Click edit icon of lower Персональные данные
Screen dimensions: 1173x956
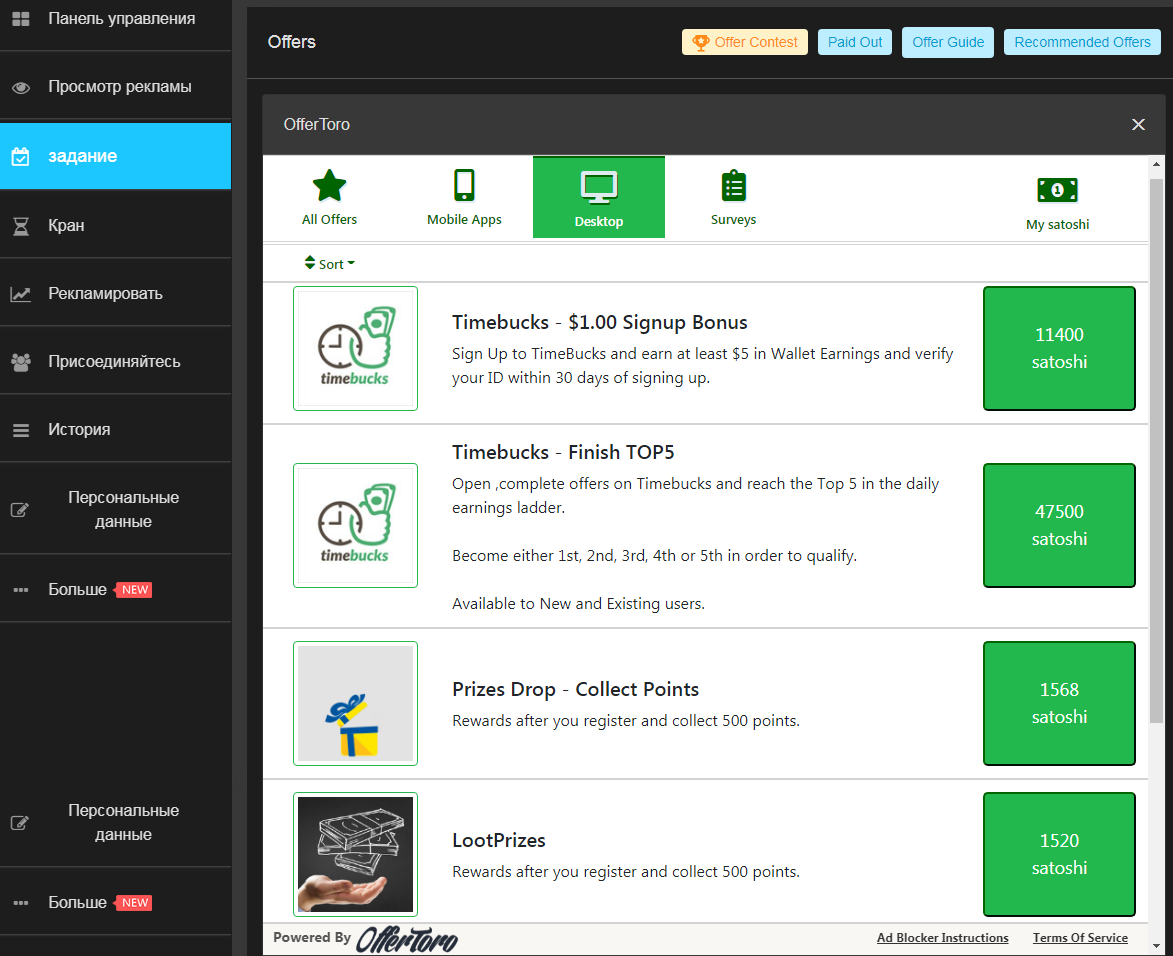pos(19,823)
